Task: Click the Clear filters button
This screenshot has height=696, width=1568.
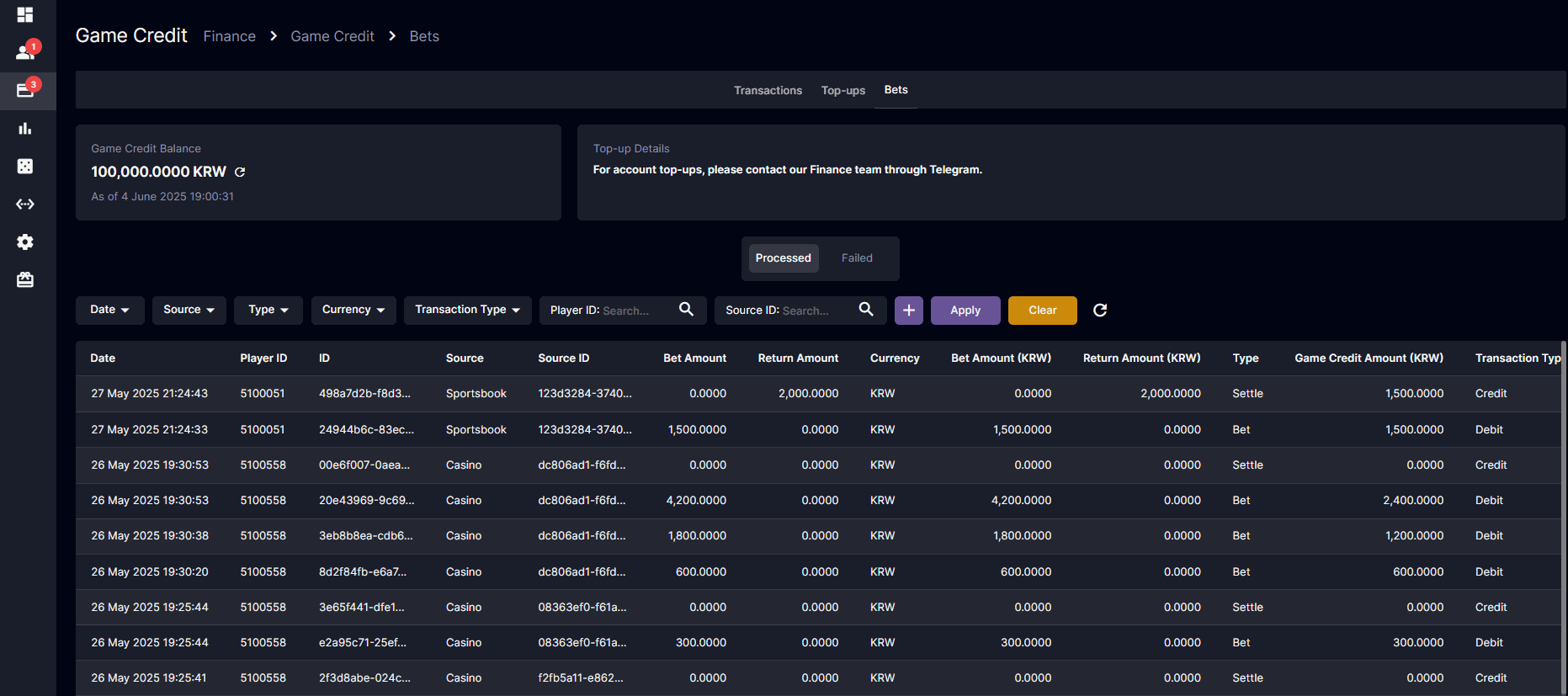Action: 1043,311
